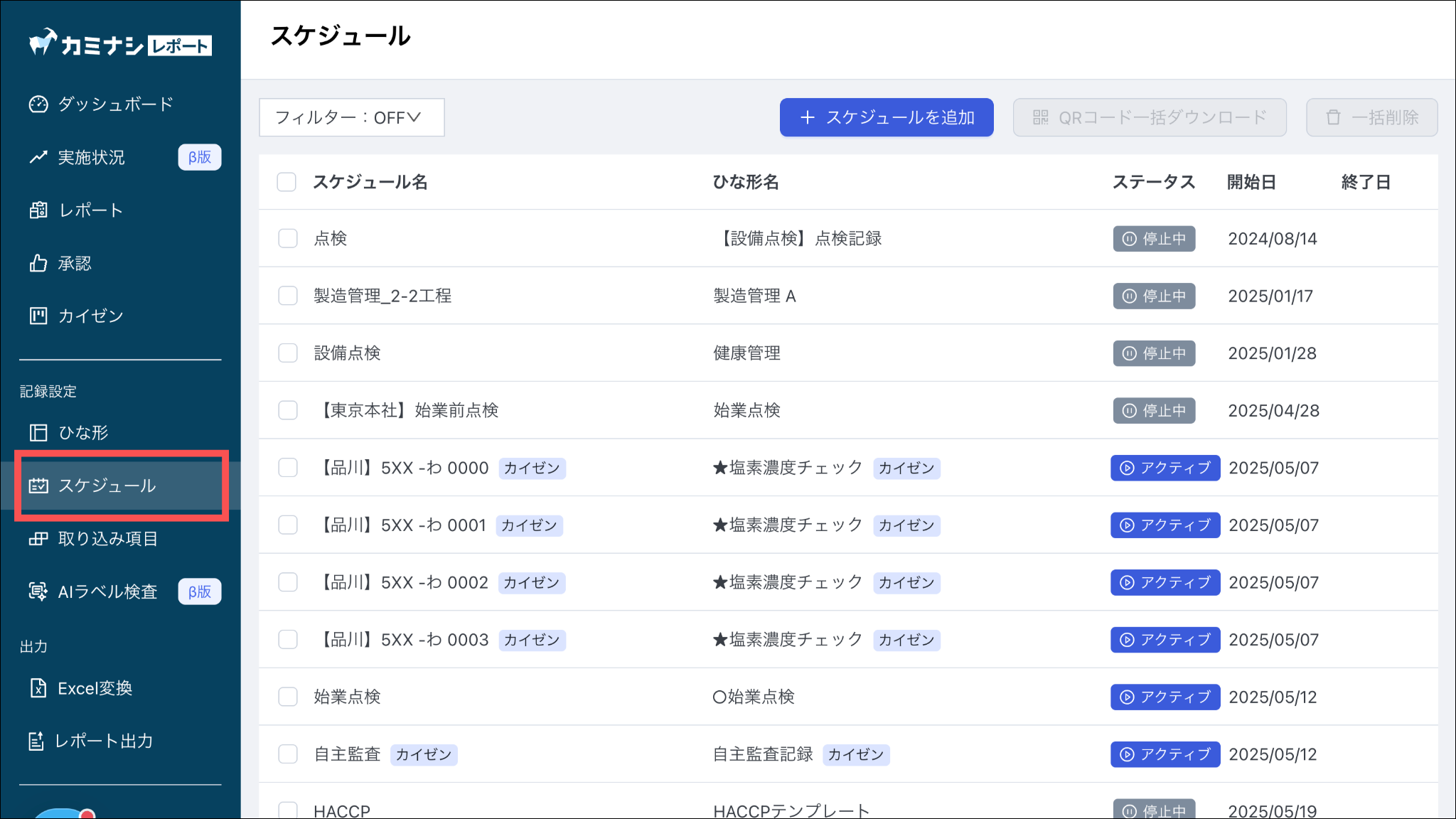Screen dimensions: 1456x819
Task: Expand the フィルター：OFF dropdown
Action: point(351,117)
